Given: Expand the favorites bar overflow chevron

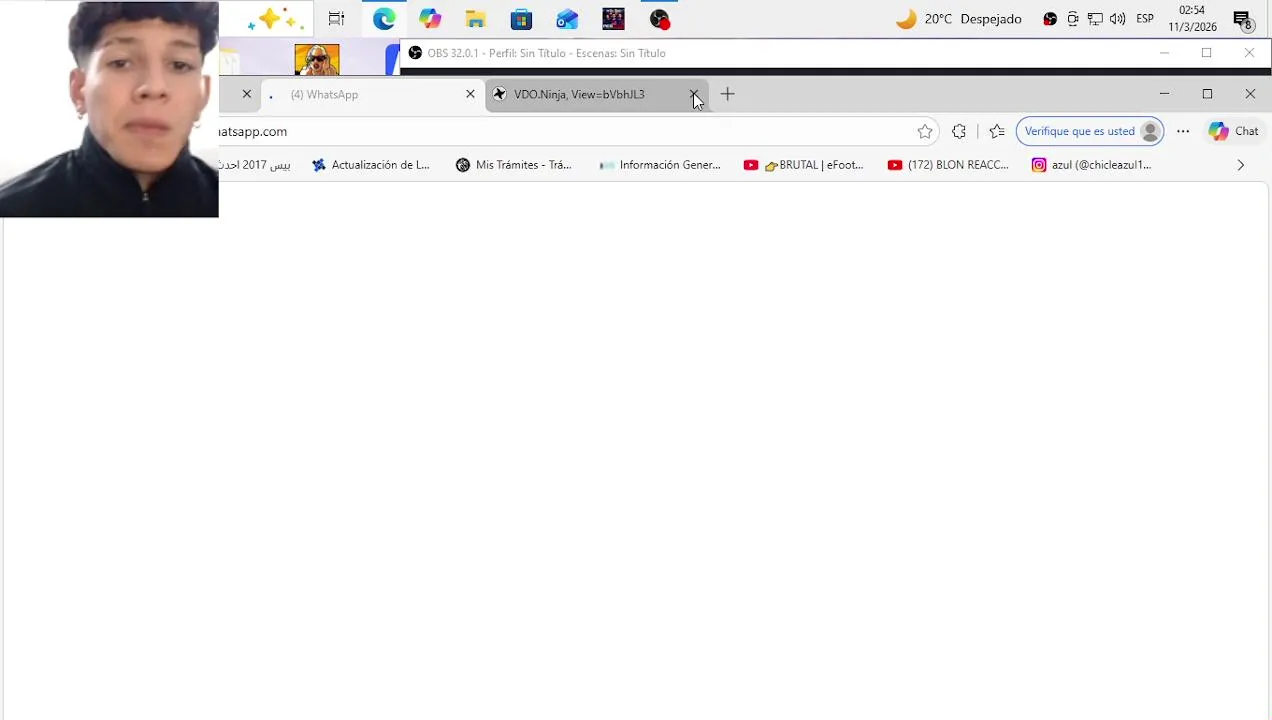Looking at the screenshot, I should [1240, 165].
